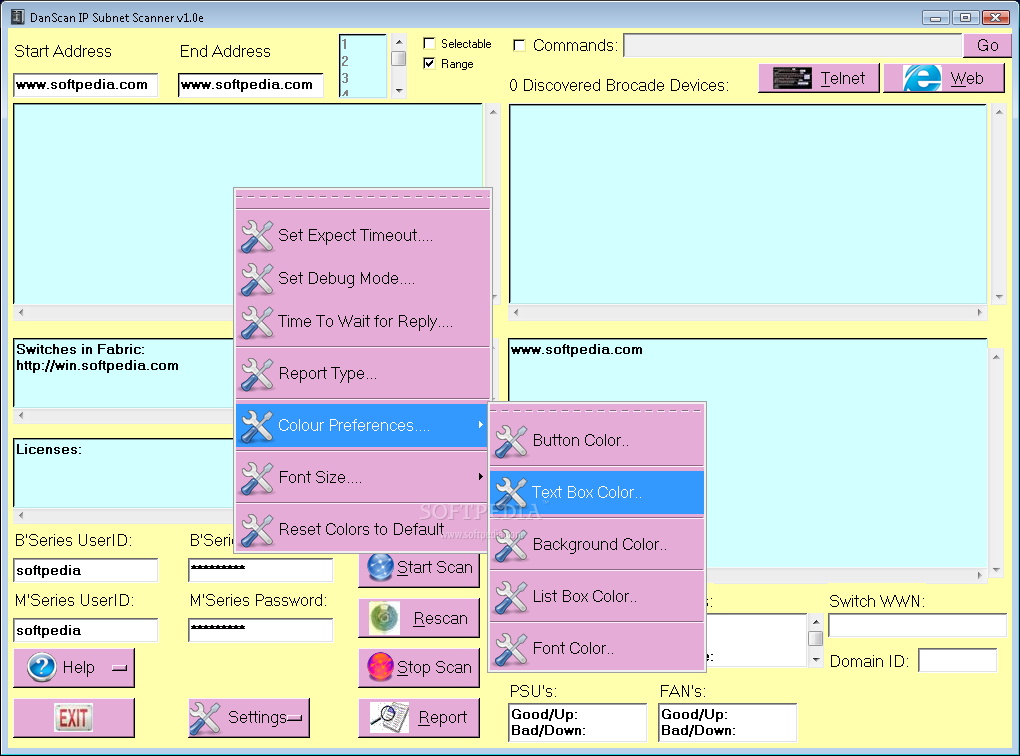
Task: Click the magnifier document icon on Report
Action: pyautogui.click(x=389, y=717)
